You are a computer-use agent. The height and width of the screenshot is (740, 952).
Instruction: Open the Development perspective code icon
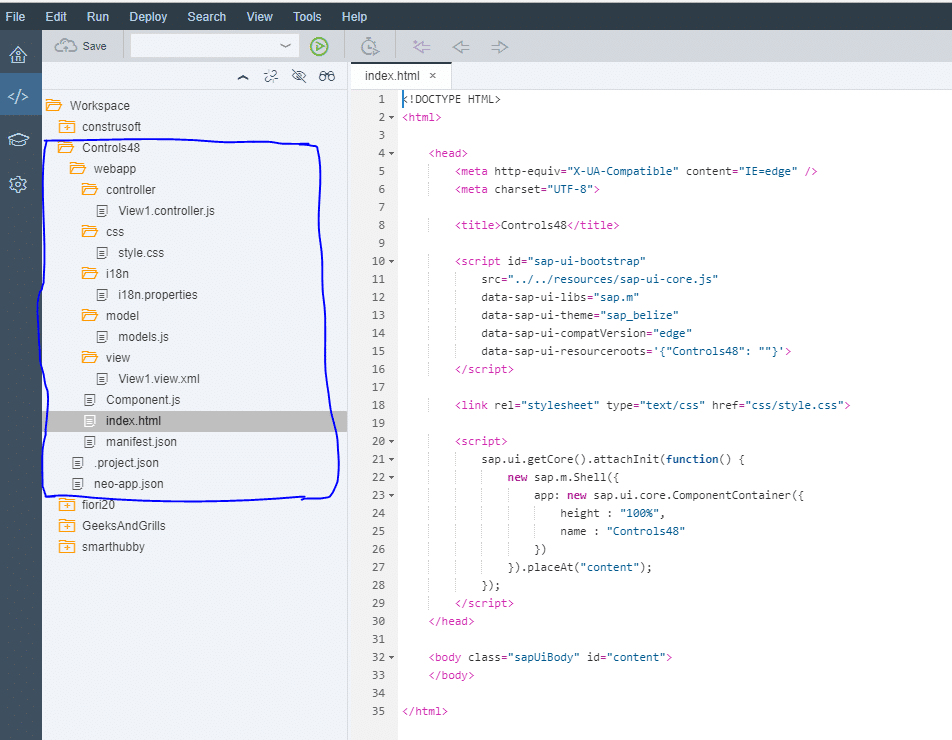(x=18, y=97)
